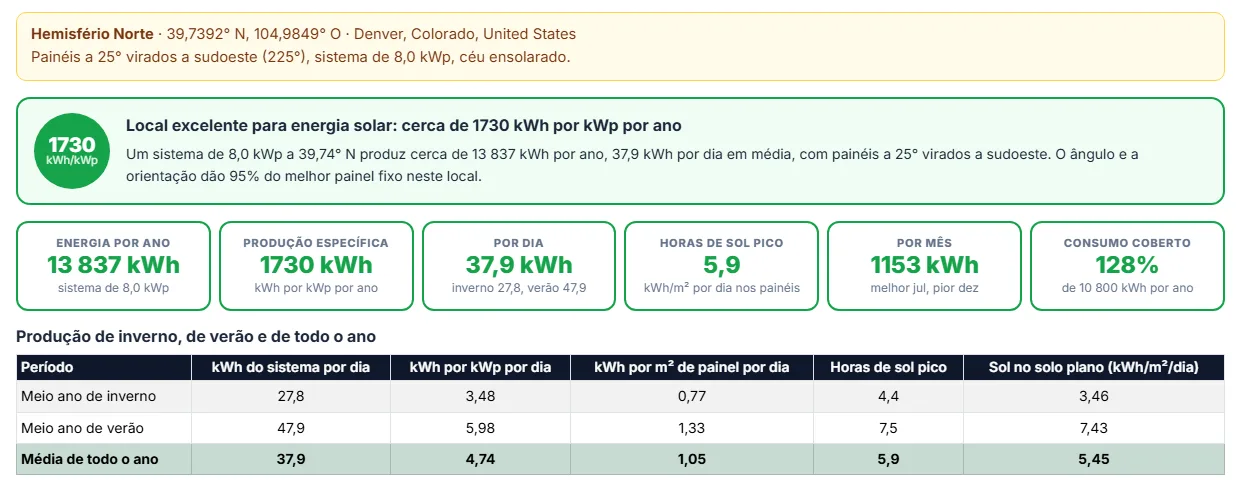Click the 47,9 summer system value cell
Screen dimensions: 1241x487
[291, 428]
